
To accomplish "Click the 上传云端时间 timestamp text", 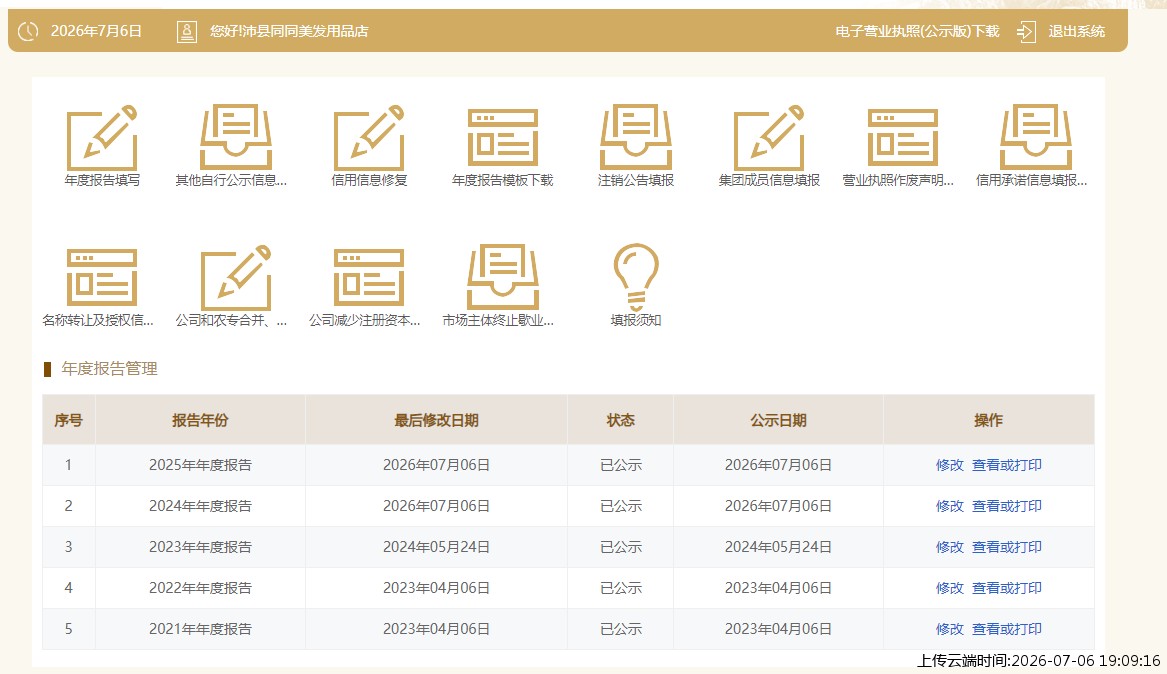I will coord(1038,661).
